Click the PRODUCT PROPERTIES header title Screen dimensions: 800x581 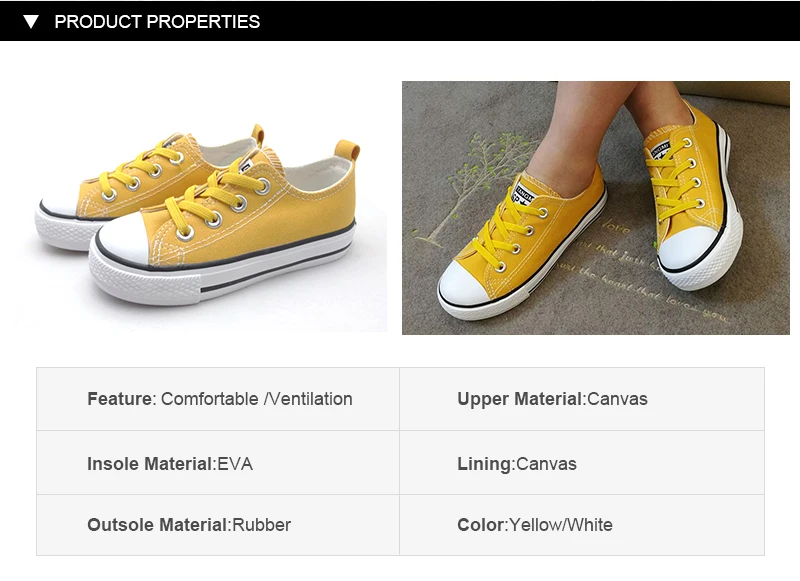point(157,22)
